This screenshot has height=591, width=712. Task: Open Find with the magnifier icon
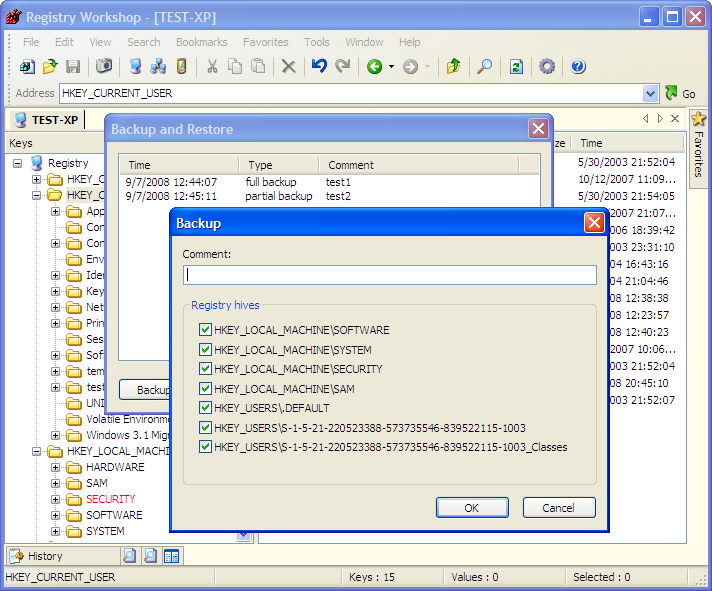pos(484,67)
